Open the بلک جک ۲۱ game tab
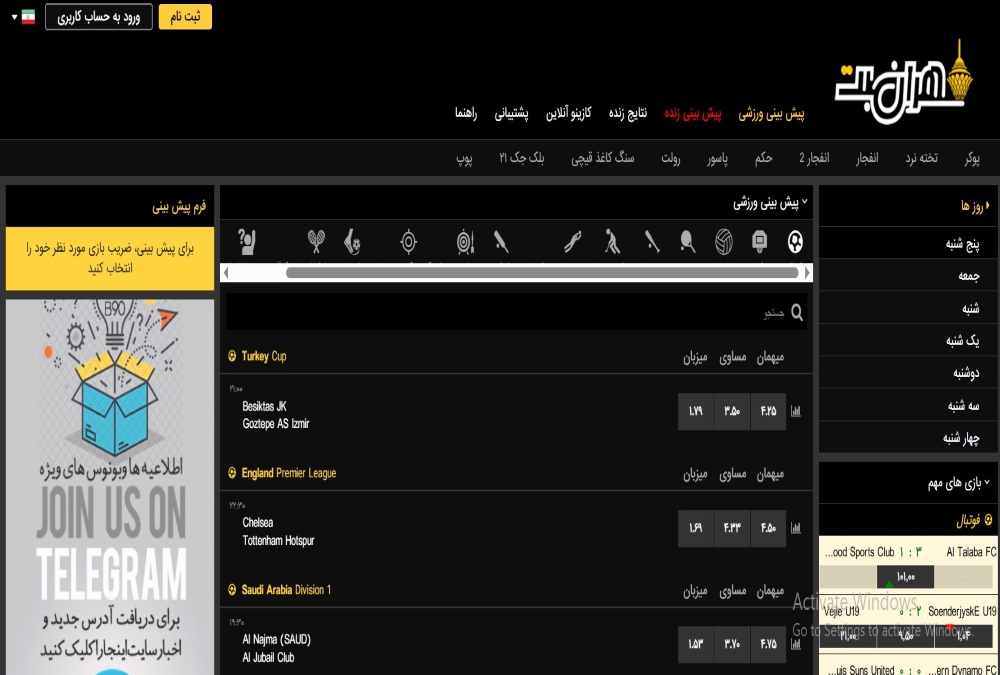The image size is (1000, 675). coord(522,158)
